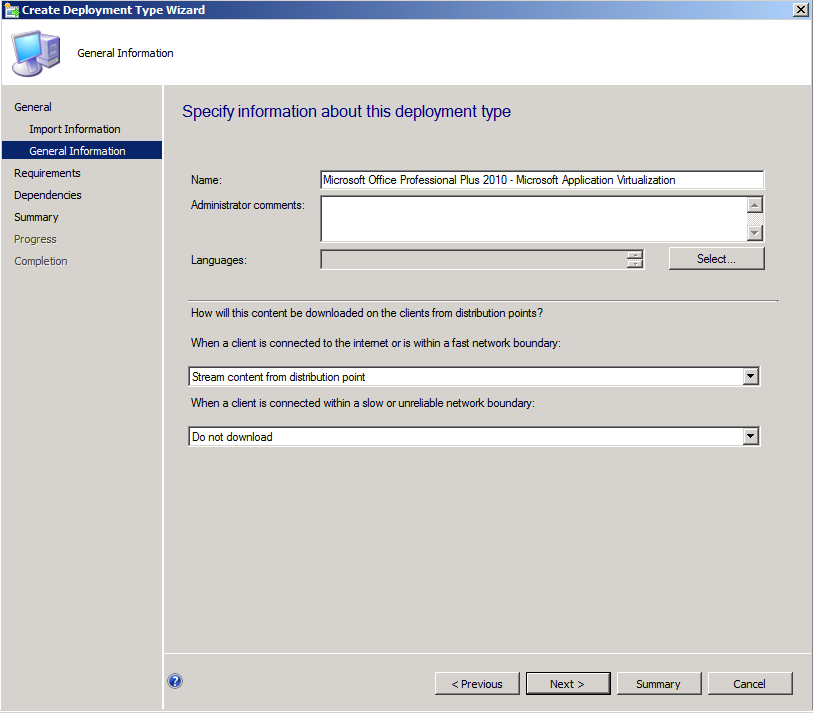The image size is (813, 713).
Task: Open the help via the question mark icon
Action: (x=175, y=680)
